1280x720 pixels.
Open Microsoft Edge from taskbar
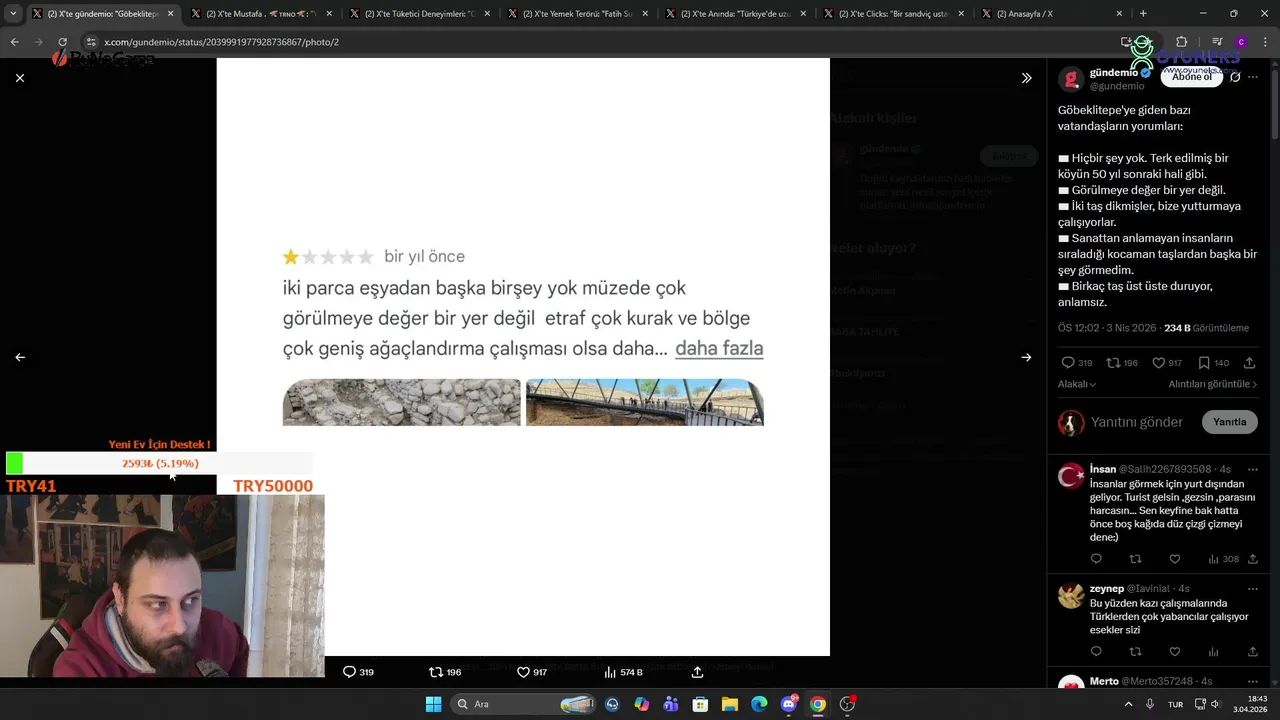click(759, 704)
